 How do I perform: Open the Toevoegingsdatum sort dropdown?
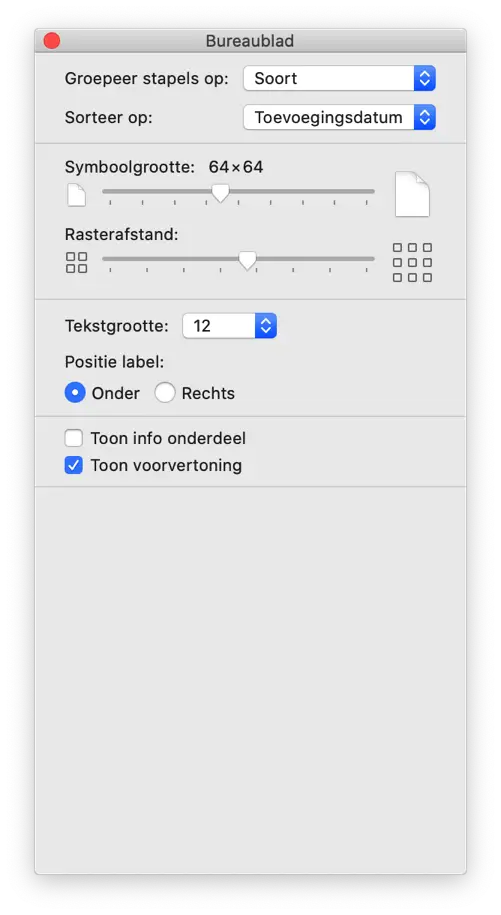(x=339, y=117)
